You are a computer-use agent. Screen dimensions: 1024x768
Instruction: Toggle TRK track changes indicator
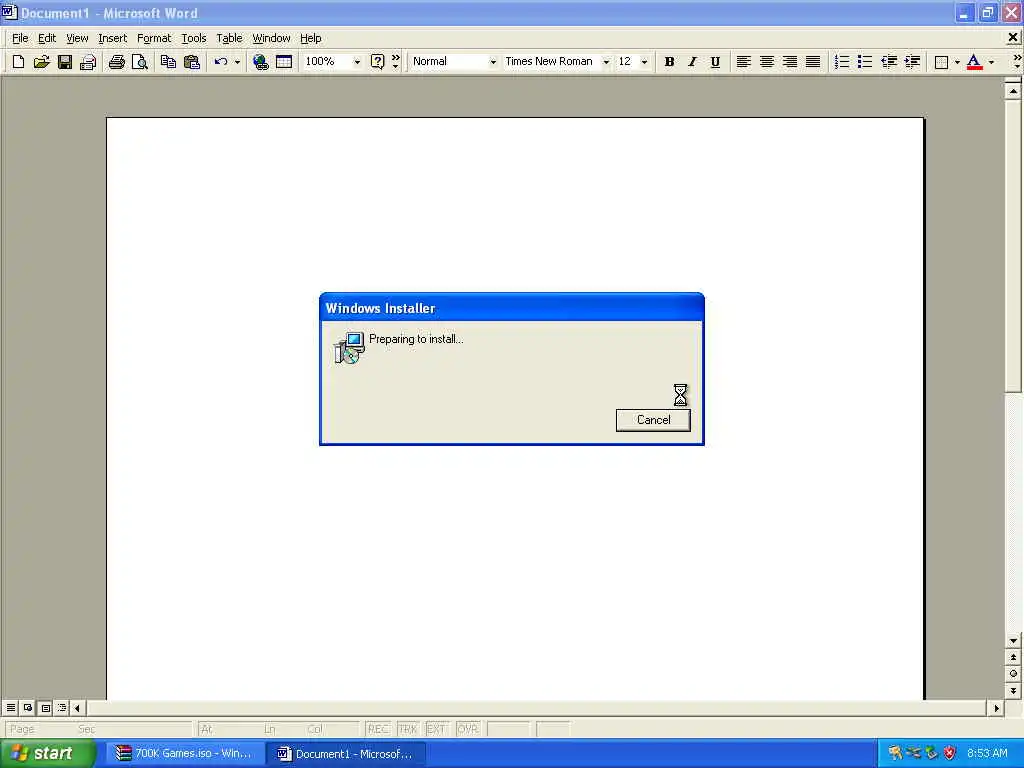click(408, 729)
